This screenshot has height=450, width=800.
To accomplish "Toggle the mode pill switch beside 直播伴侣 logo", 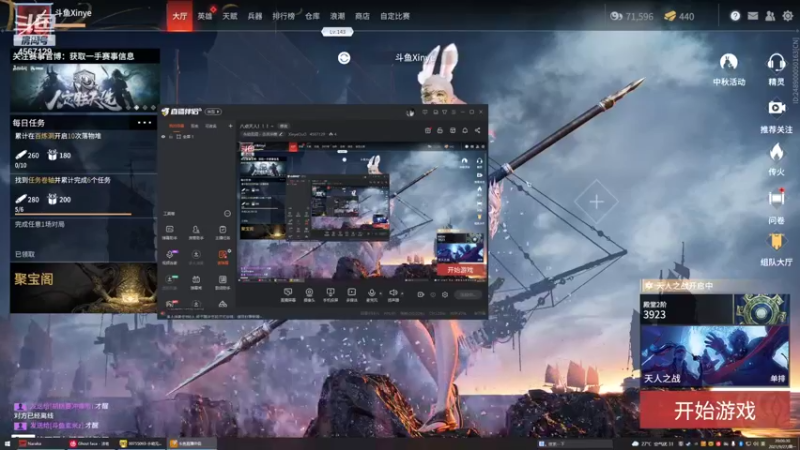I will coord(214,112).
